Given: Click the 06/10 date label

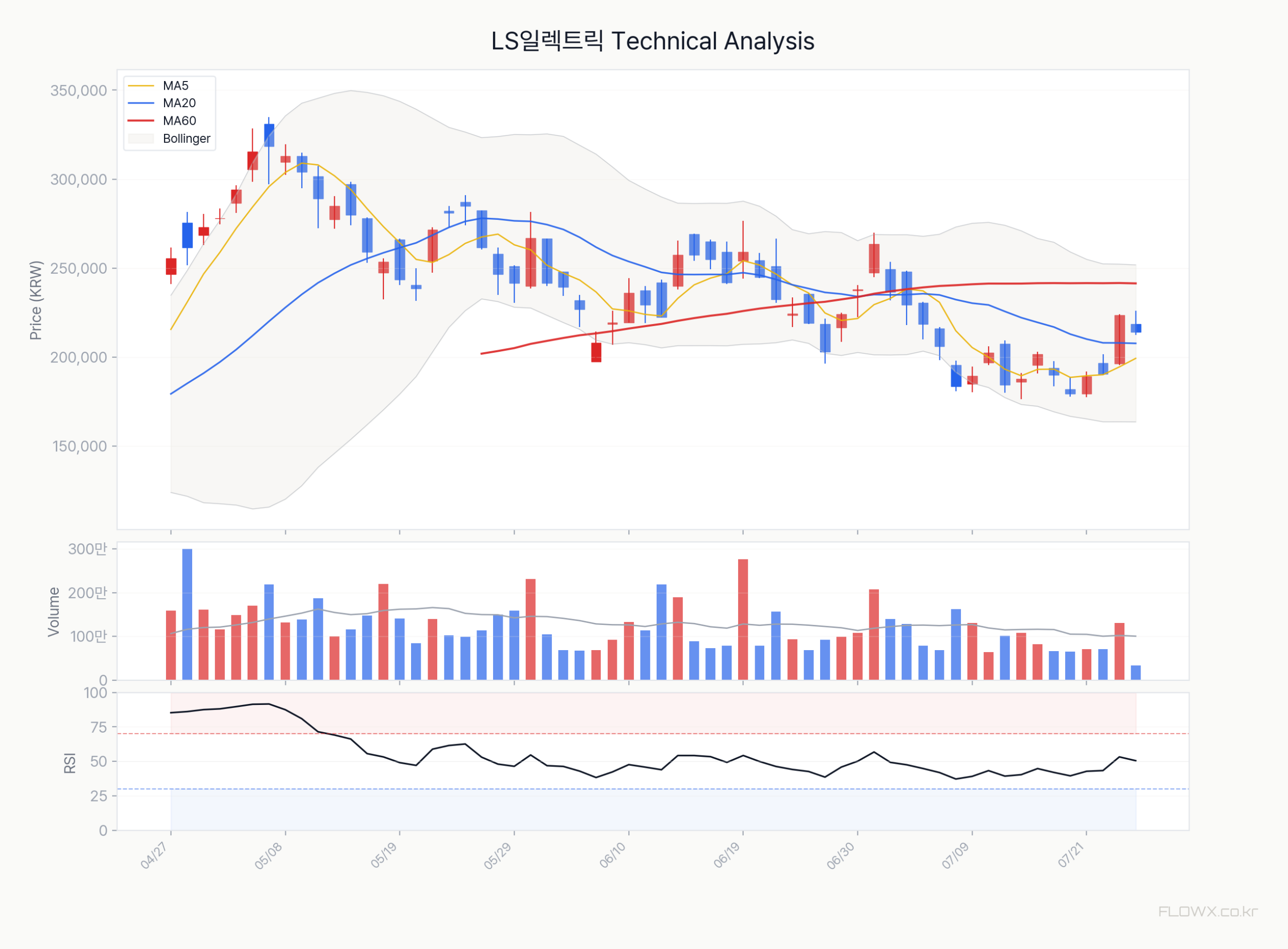Looking at the screenshot, I should point(612,855).
